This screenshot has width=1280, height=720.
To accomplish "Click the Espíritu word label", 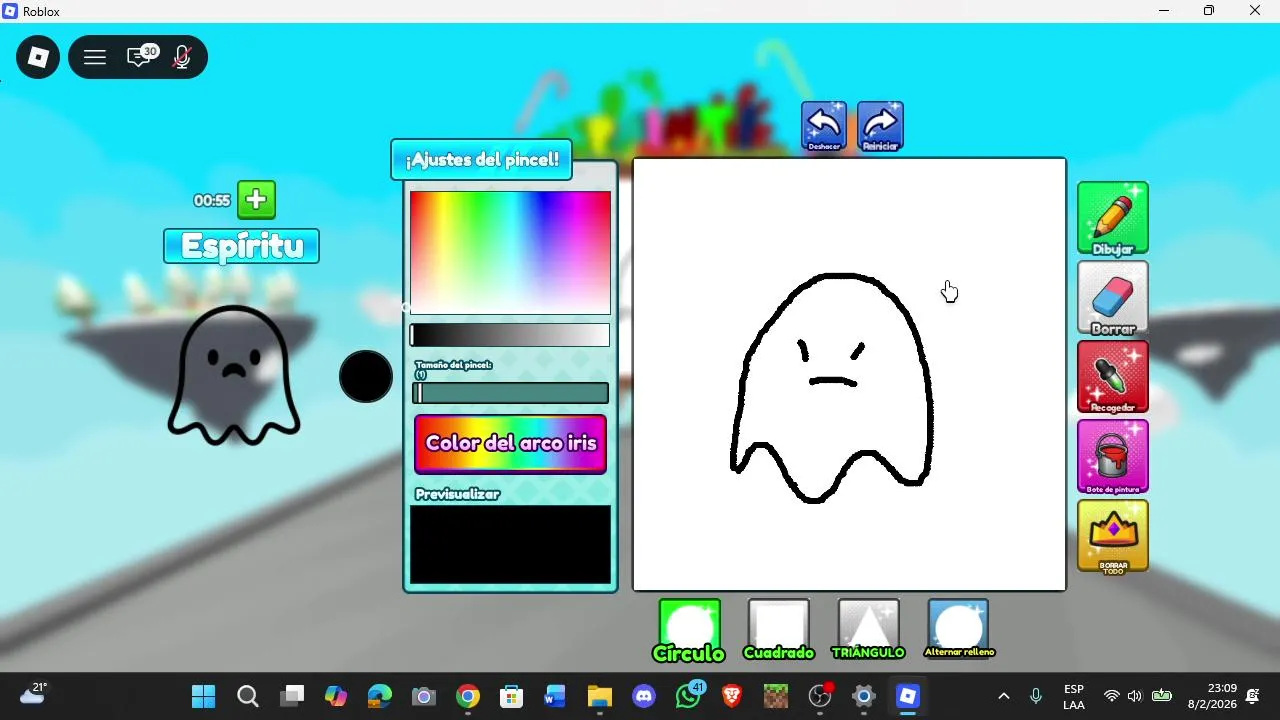I will point(242,246).
